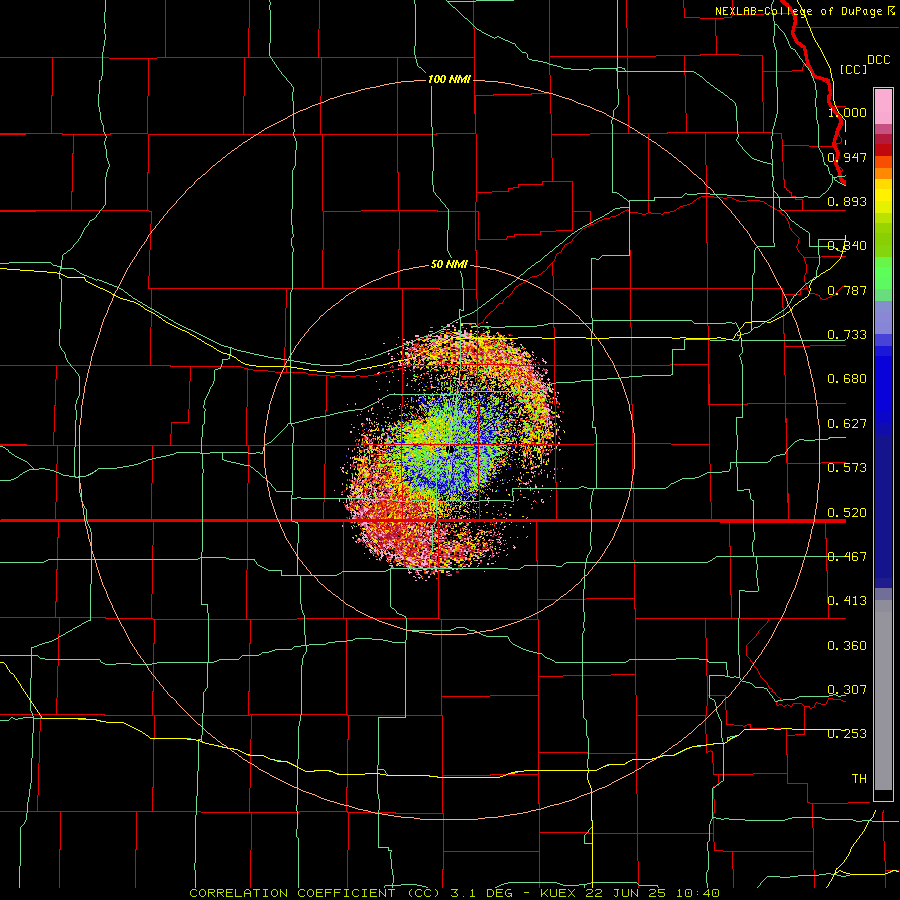This screenshot has width=900, height=900.
Task: Click the DCC label above the legend
Action: pyautogui.click(x=878, y=60)
